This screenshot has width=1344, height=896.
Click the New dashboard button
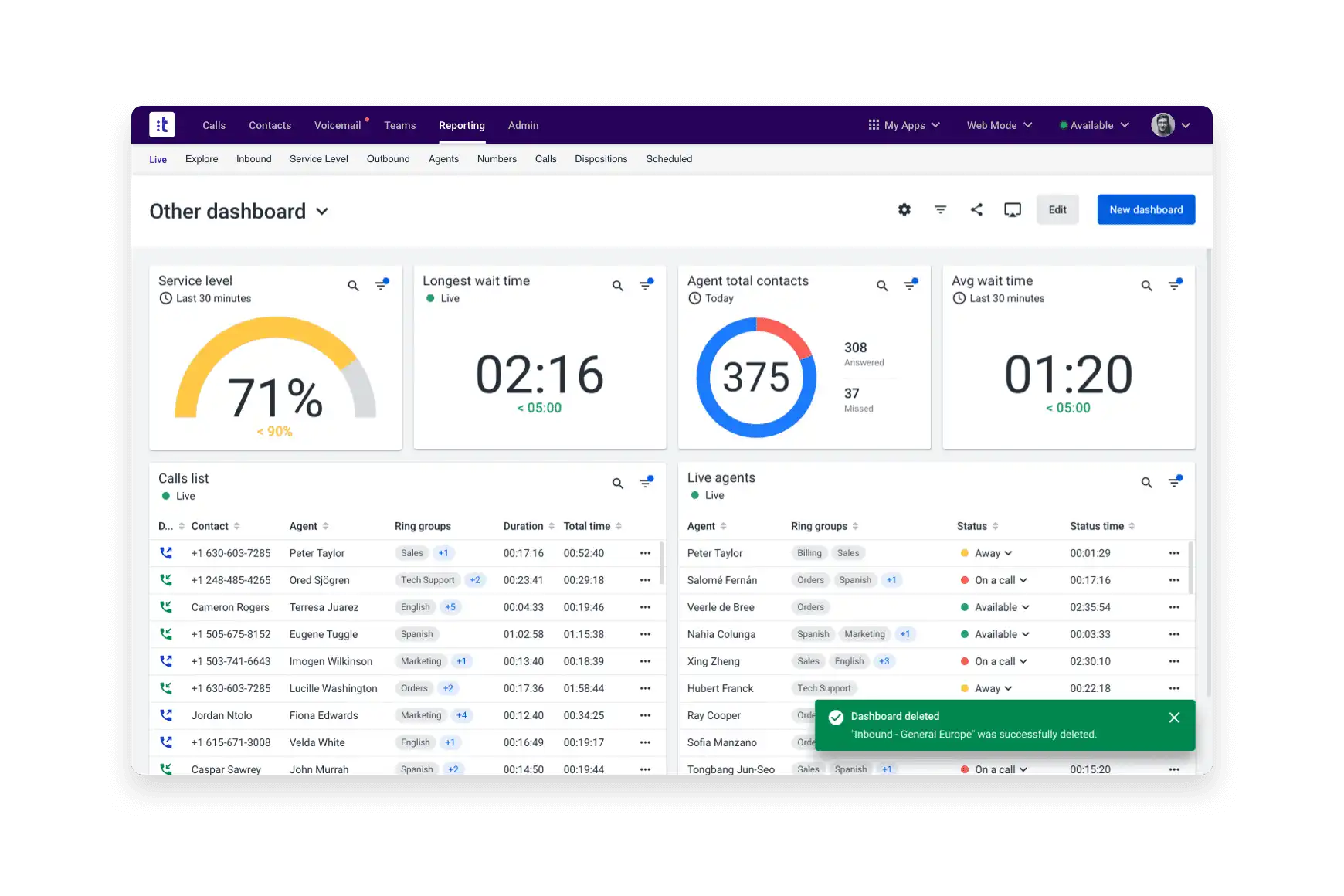[x=1145, y=210]
